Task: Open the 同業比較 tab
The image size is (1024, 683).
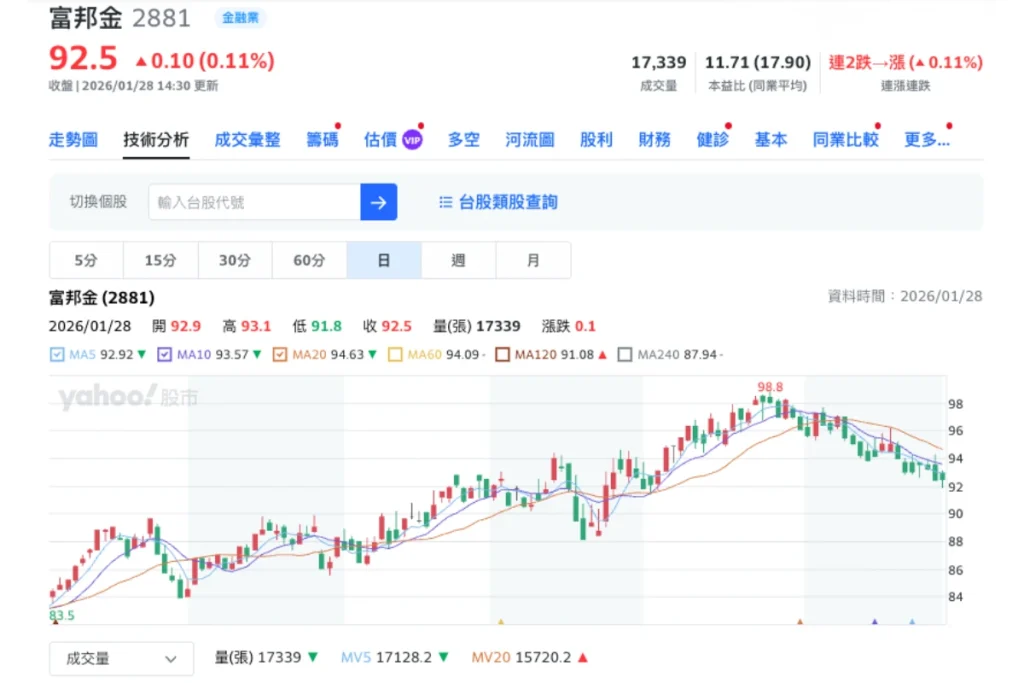Action: click(x=845, y=140)
